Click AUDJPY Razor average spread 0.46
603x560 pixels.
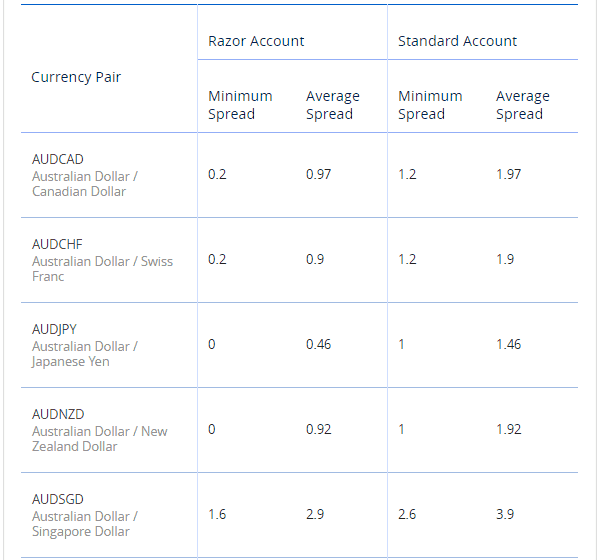(318, 345)
